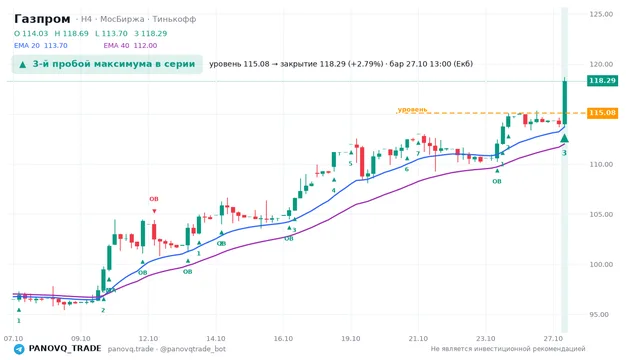Image resolution: width=640 pixels, height=360 pixels.
Task: Click the "Газпром" ticker title
Action: 42,19
